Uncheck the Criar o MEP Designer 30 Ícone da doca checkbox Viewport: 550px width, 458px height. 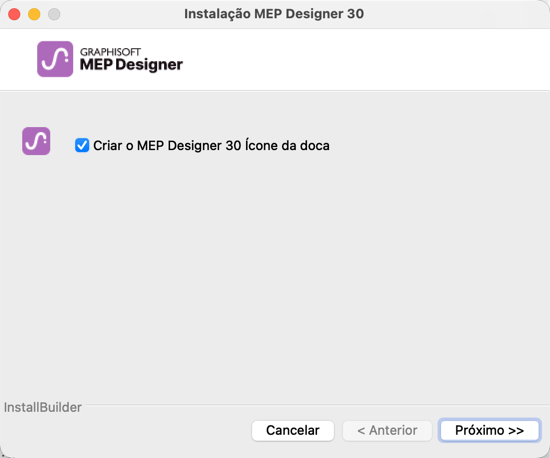pyautogui.click(x=82, y=145)
